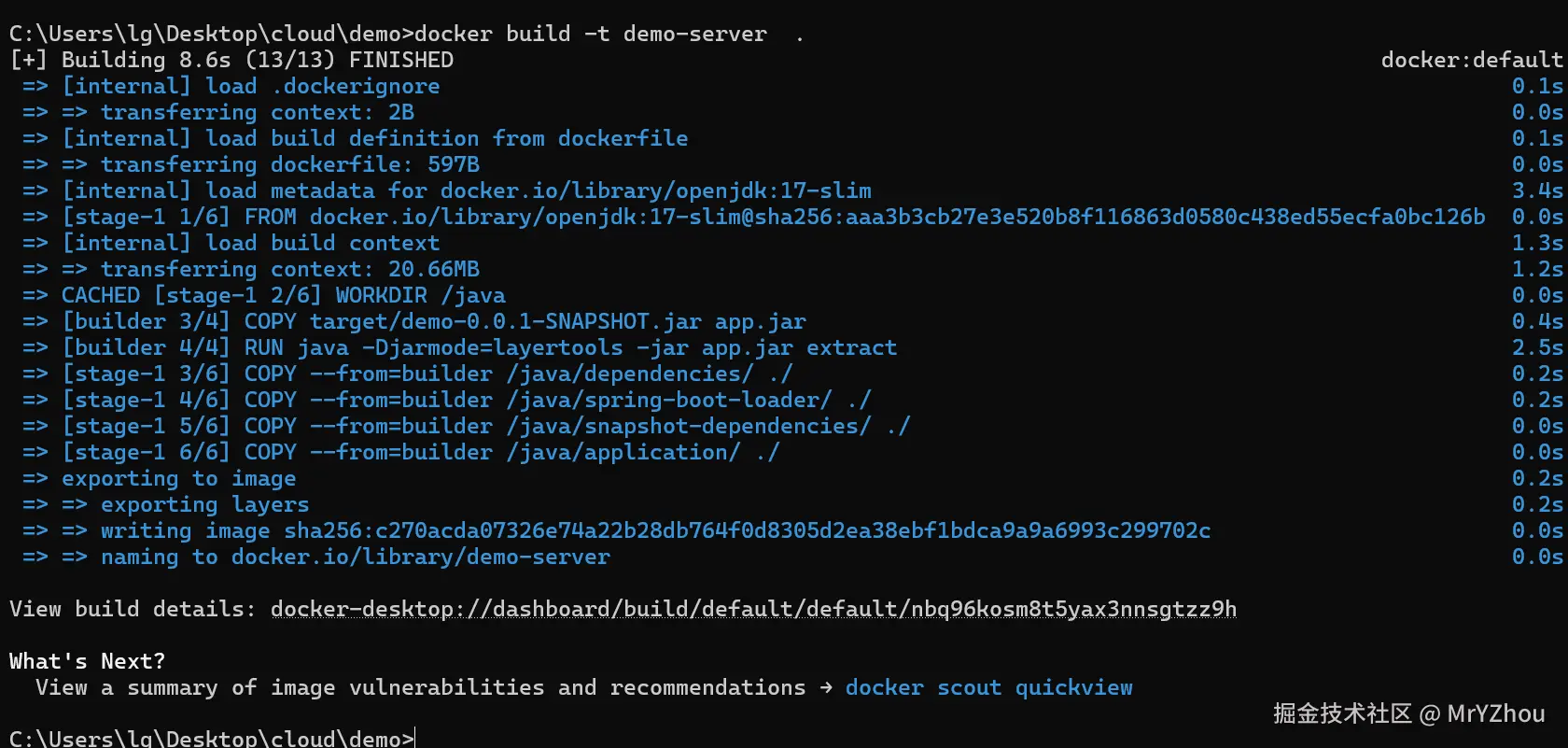
Task: Click the transferring dockerfile: 597B line
Action: click(x=289, y=165)
